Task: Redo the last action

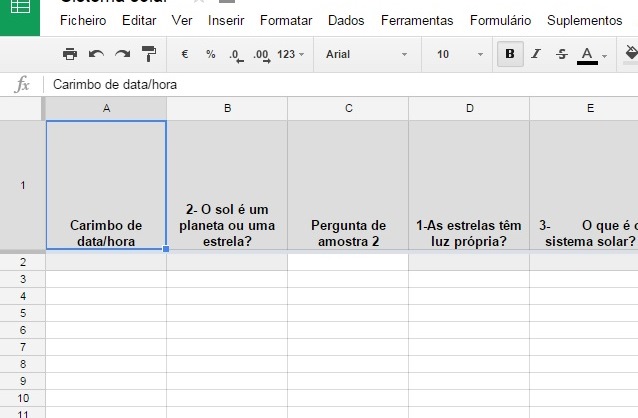Action: pyautogui.click(x=122, y=54)
